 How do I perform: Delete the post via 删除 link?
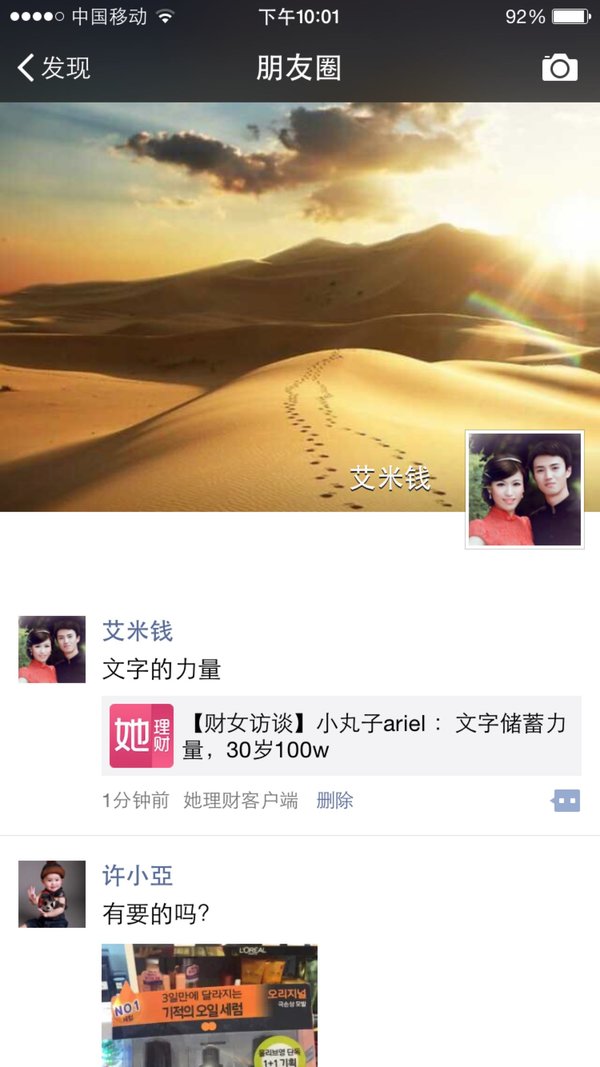[335, 800]
